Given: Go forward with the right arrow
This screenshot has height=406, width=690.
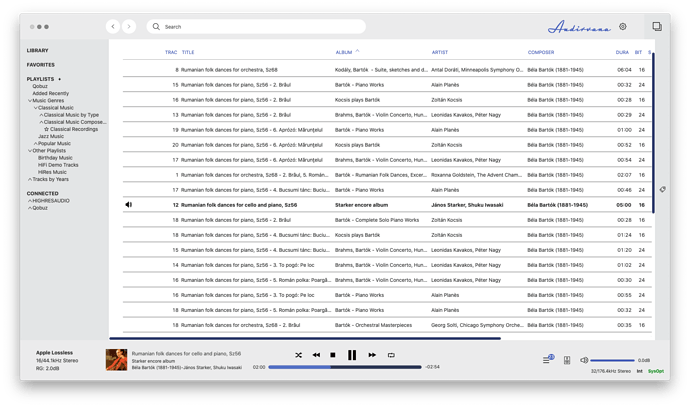Looking at the screenshot, I should [x=129, y=26].
